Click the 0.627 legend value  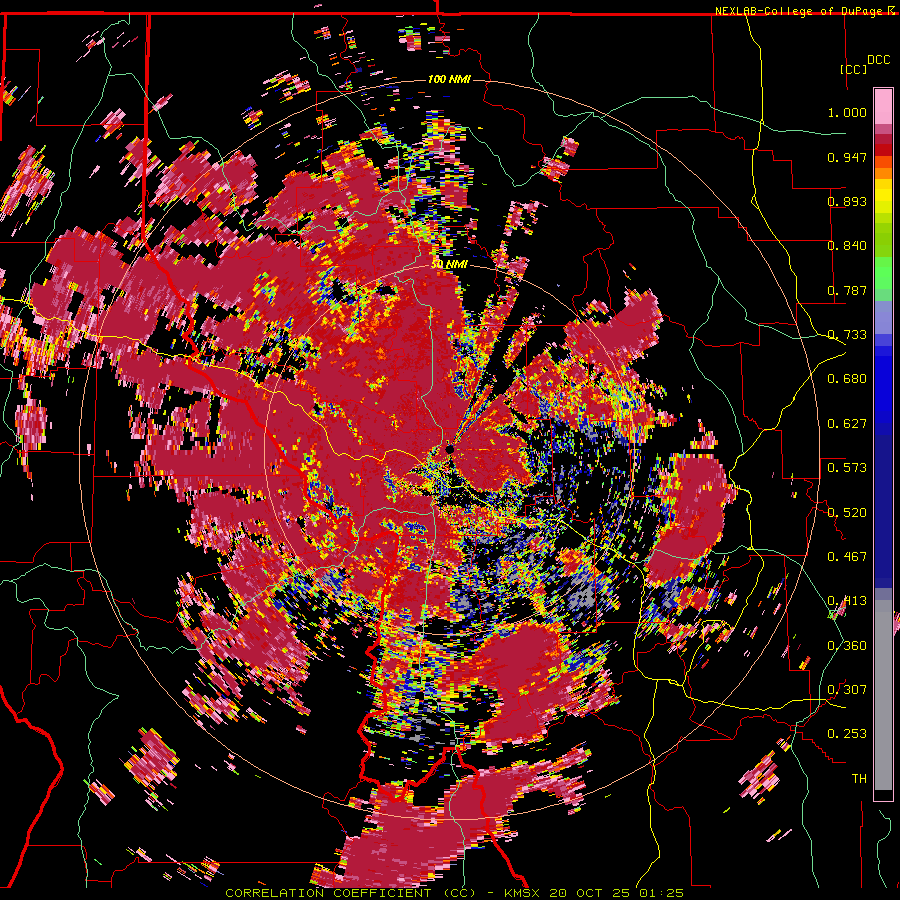(847, 424)
